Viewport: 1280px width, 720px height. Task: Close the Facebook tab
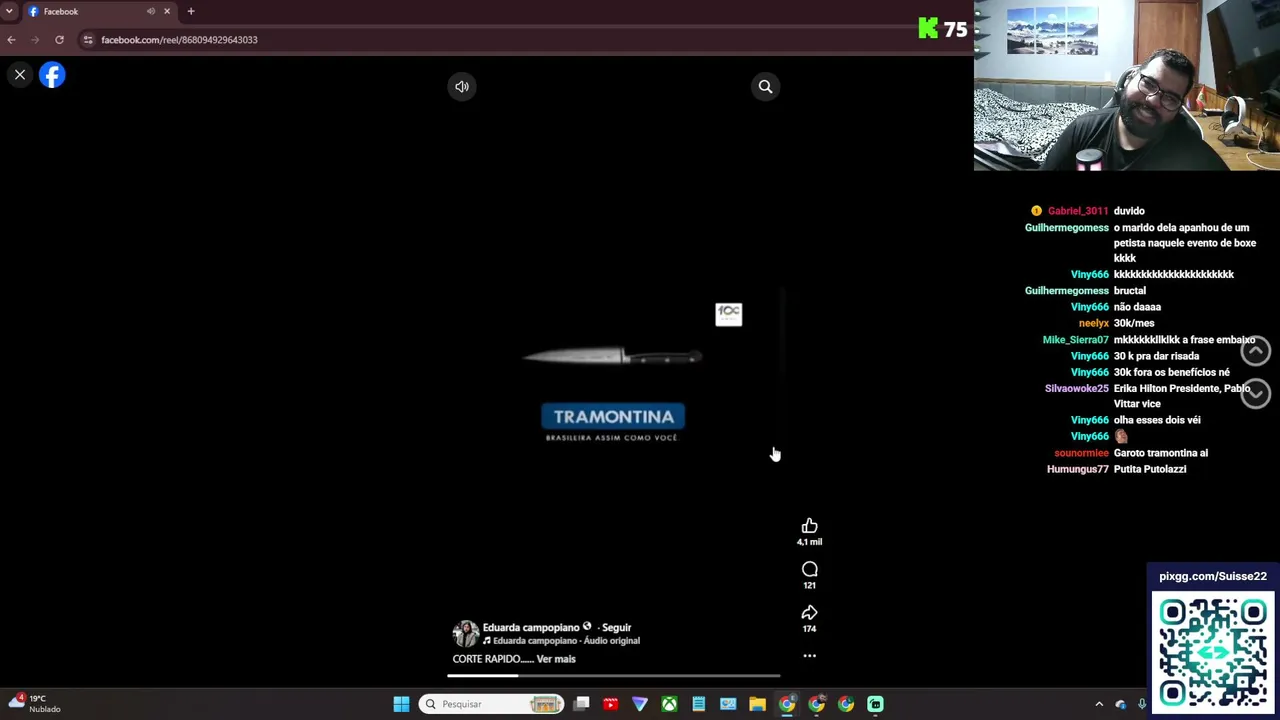point(167,12)
